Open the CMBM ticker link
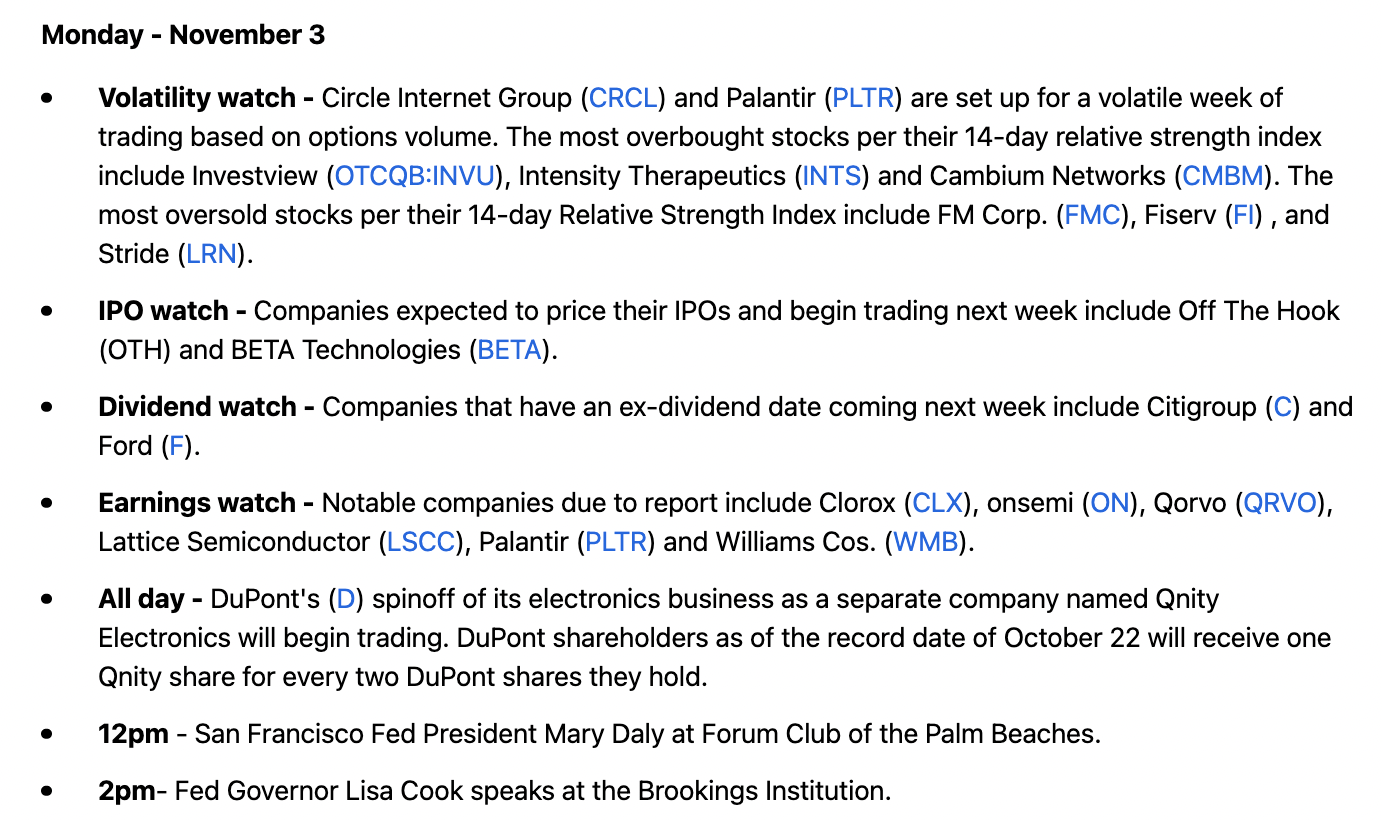The width and height of the screenshot is (1382, 820). [1225, 176]
